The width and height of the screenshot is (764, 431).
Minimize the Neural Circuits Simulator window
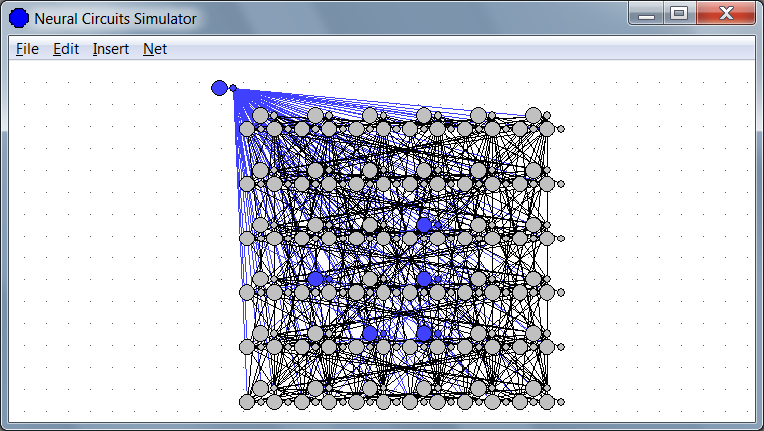coord(648,14)
